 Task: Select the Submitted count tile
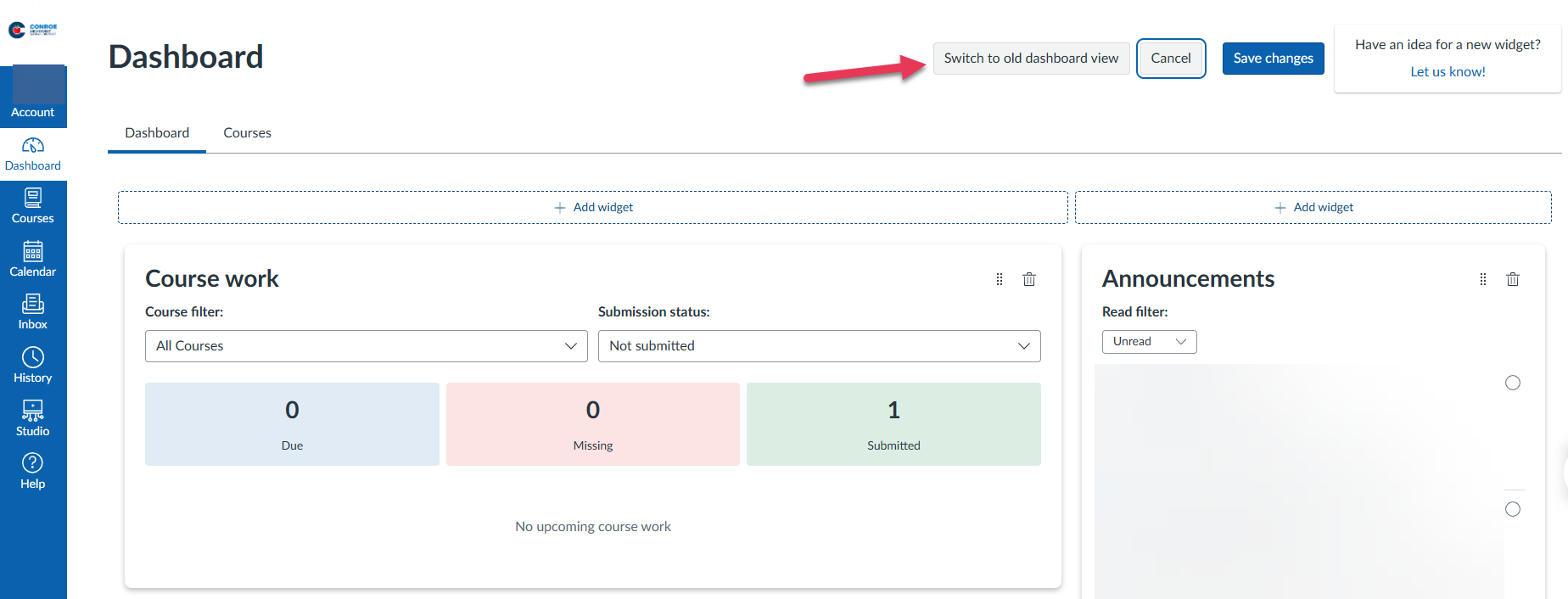(x=893, y=424)
